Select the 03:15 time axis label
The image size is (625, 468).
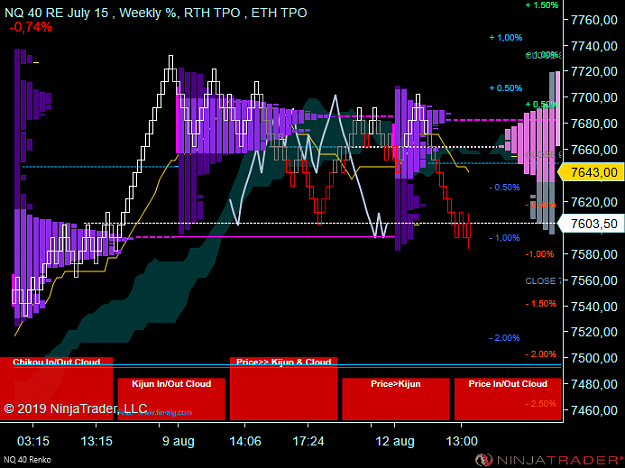pyautogui.click(x=33, y=441)
